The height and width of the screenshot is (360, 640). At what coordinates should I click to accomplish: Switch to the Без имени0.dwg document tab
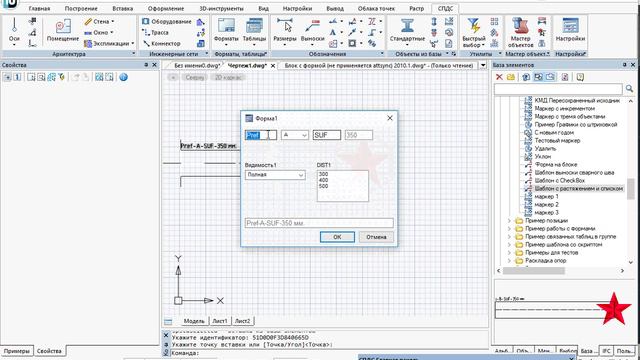(x=197, y=65)
